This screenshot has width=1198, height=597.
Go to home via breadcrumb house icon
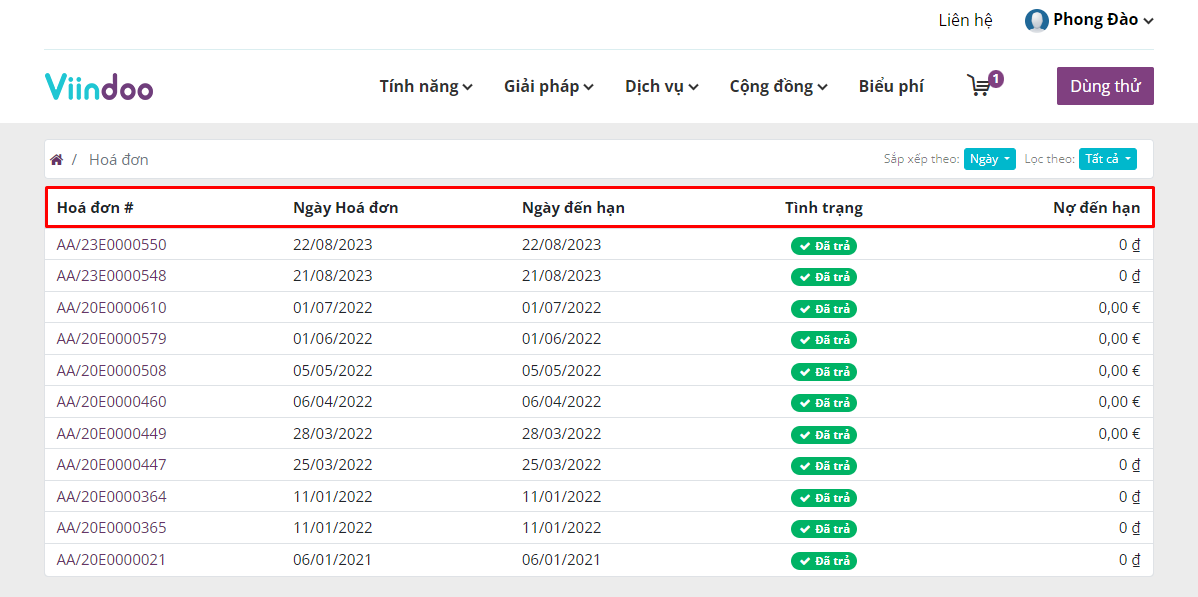57,160
